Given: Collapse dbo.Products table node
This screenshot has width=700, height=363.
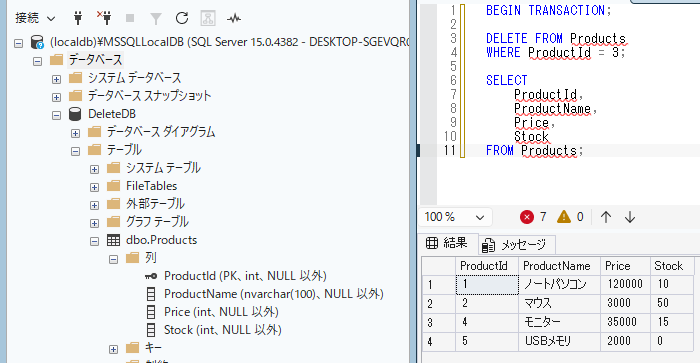Looking at the screenshot, I should pyautogui.click(x=94, y=242).
